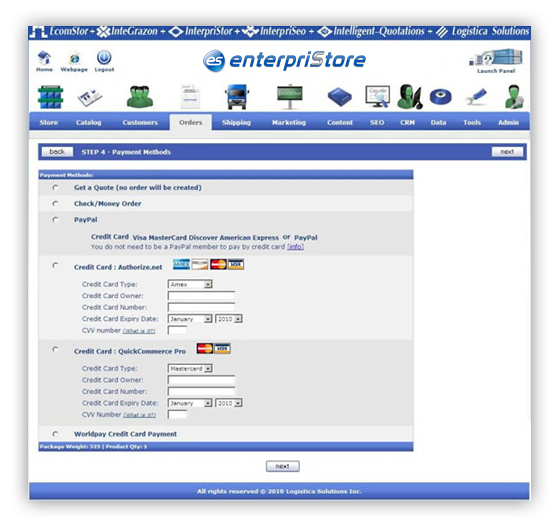The height and width of the screenshot is (527, 559).
Task: Click the next button in step header
Action: click(x=507, y=152)
